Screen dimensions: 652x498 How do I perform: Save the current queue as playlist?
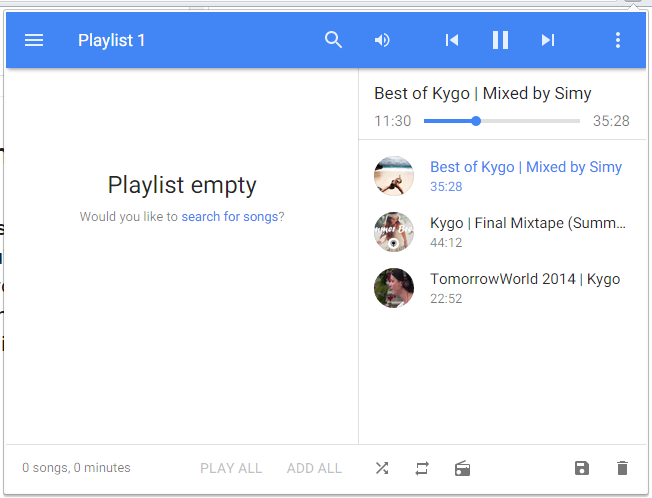pyautogui.click(x=582, y=468)
